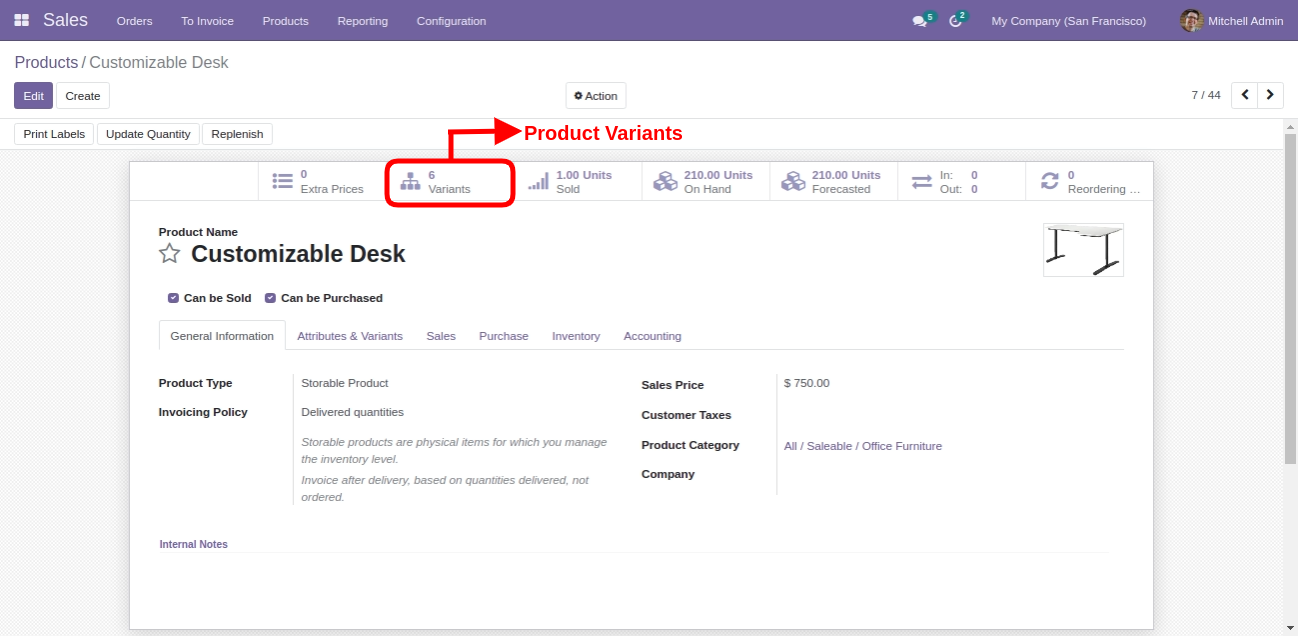Open the conversations chat icon
Image resolution: width=1298 pixels, height=636 pixels.
point(919,21)
